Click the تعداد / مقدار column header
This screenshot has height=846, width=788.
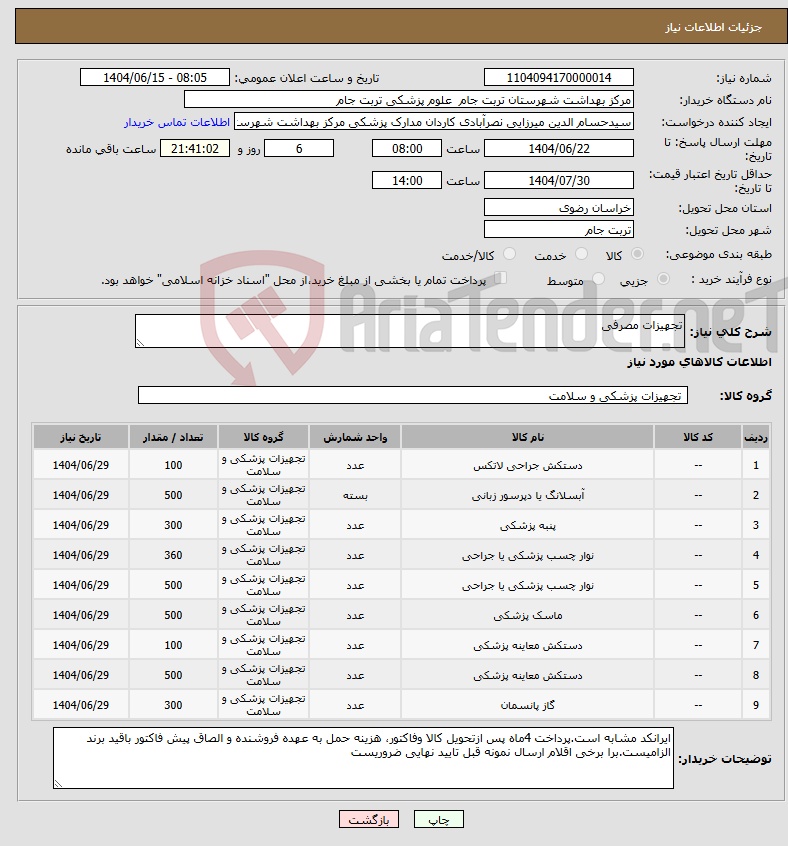point(173,437)
